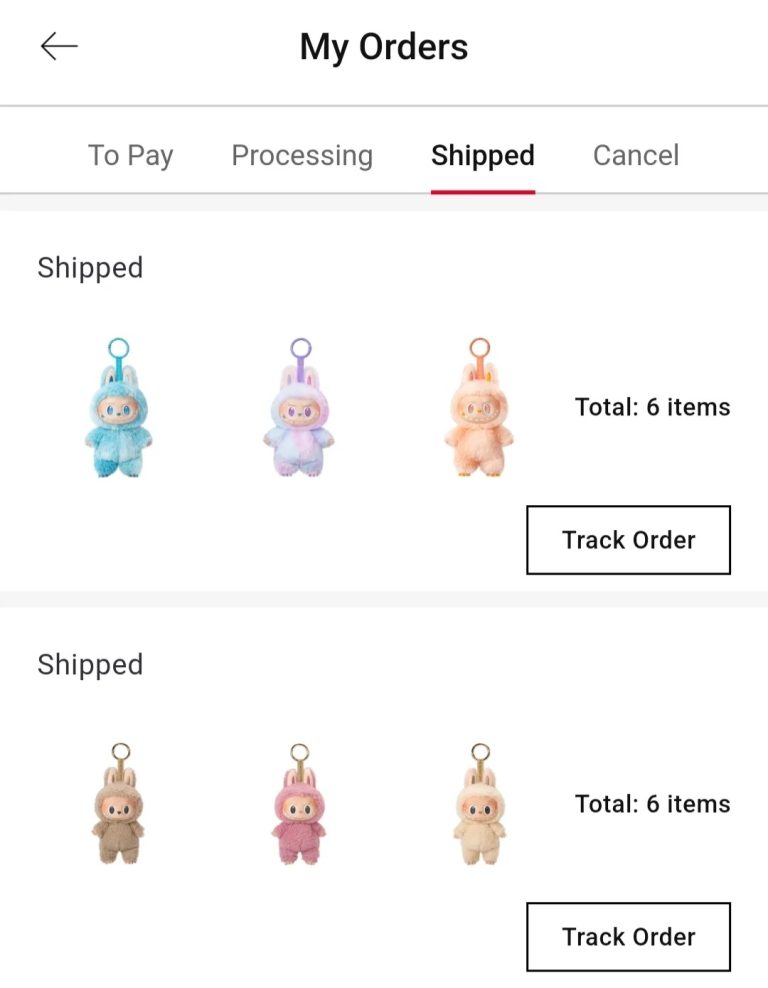Click Total: 6 items in first order
Screen dimensions: 768x988
point(652,407)
